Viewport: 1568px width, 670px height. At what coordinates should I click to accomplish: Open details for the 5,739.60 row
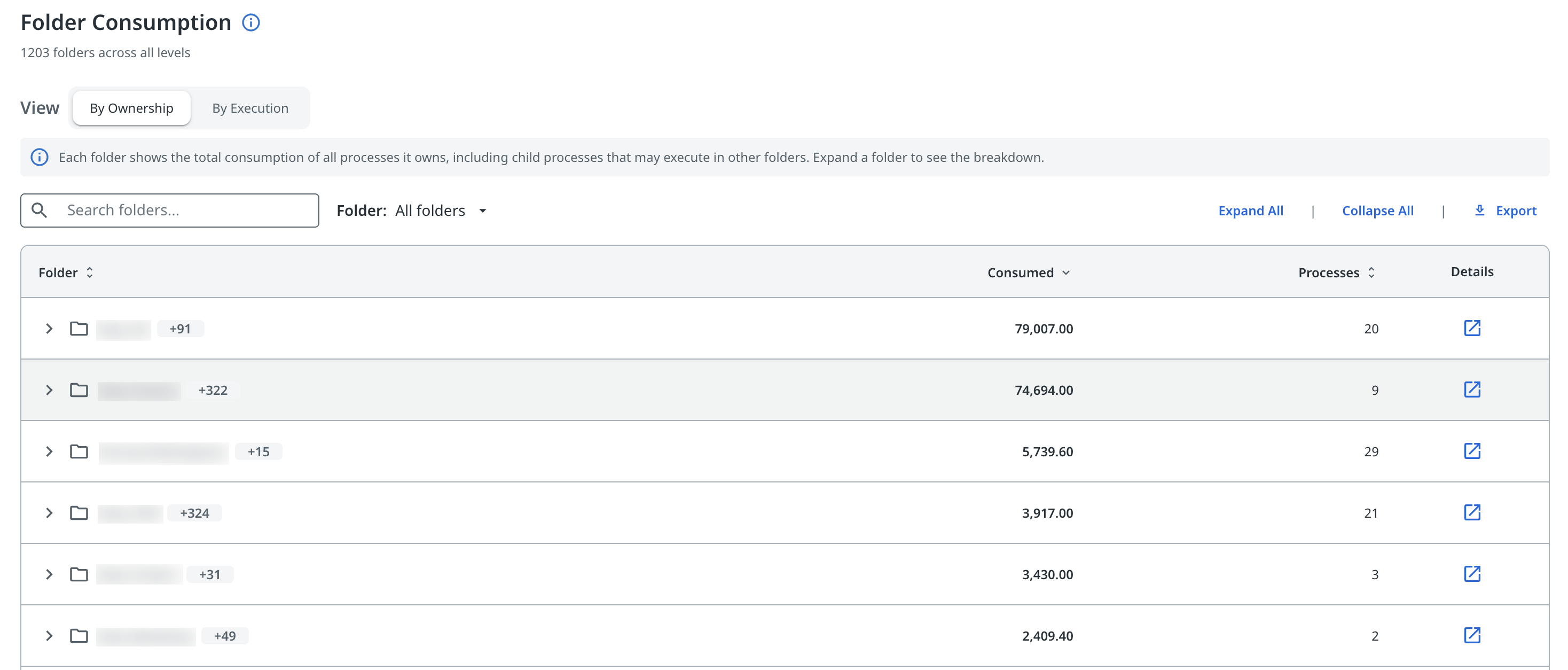pyautogui.click(x=1472, y=451)
